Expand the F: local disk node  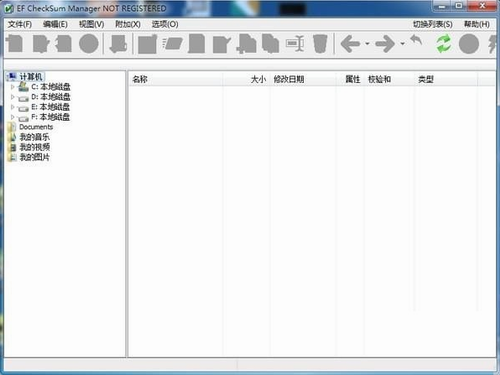(12, 117)
